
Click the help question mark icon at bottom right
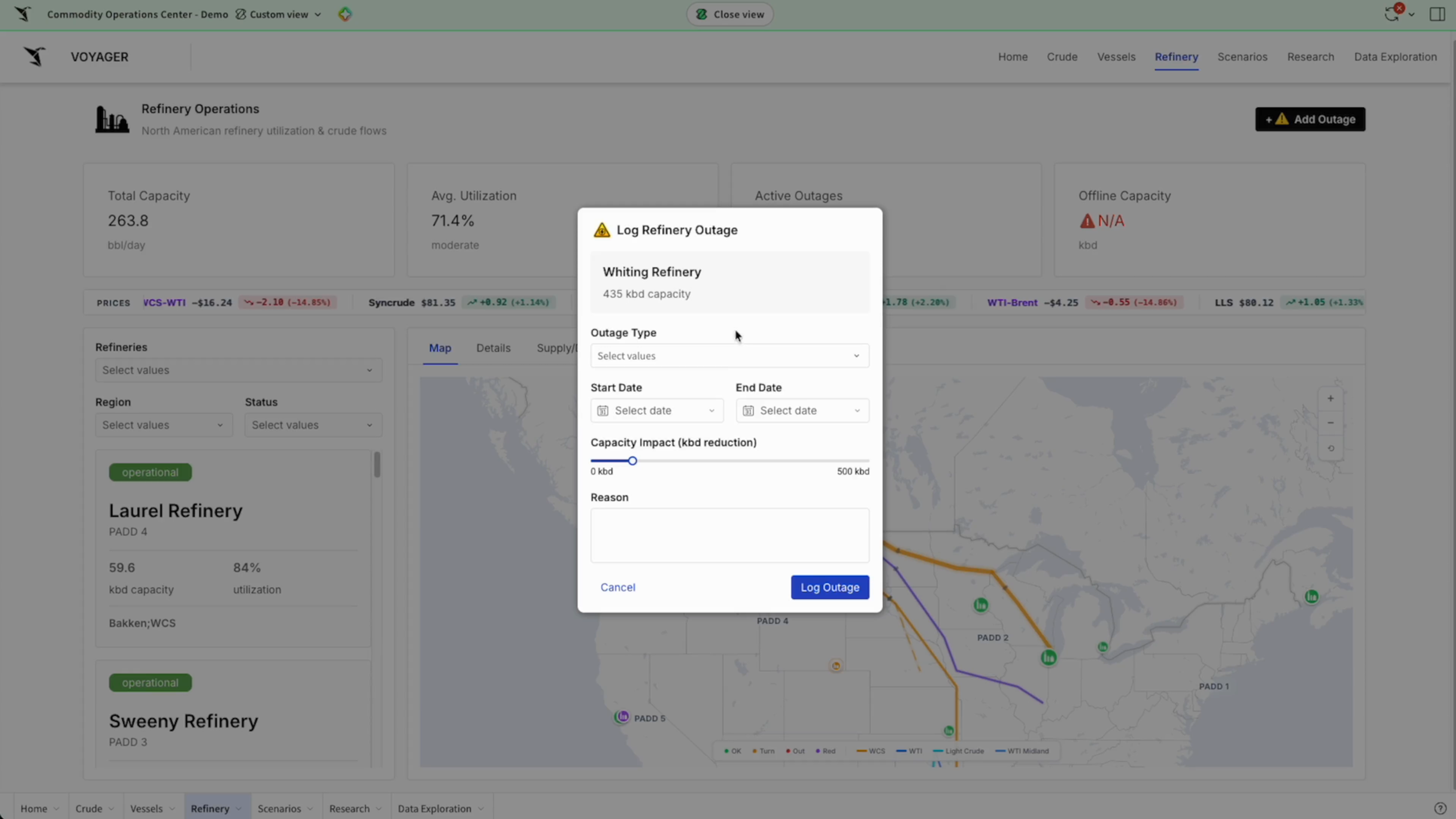(1441, 808)
